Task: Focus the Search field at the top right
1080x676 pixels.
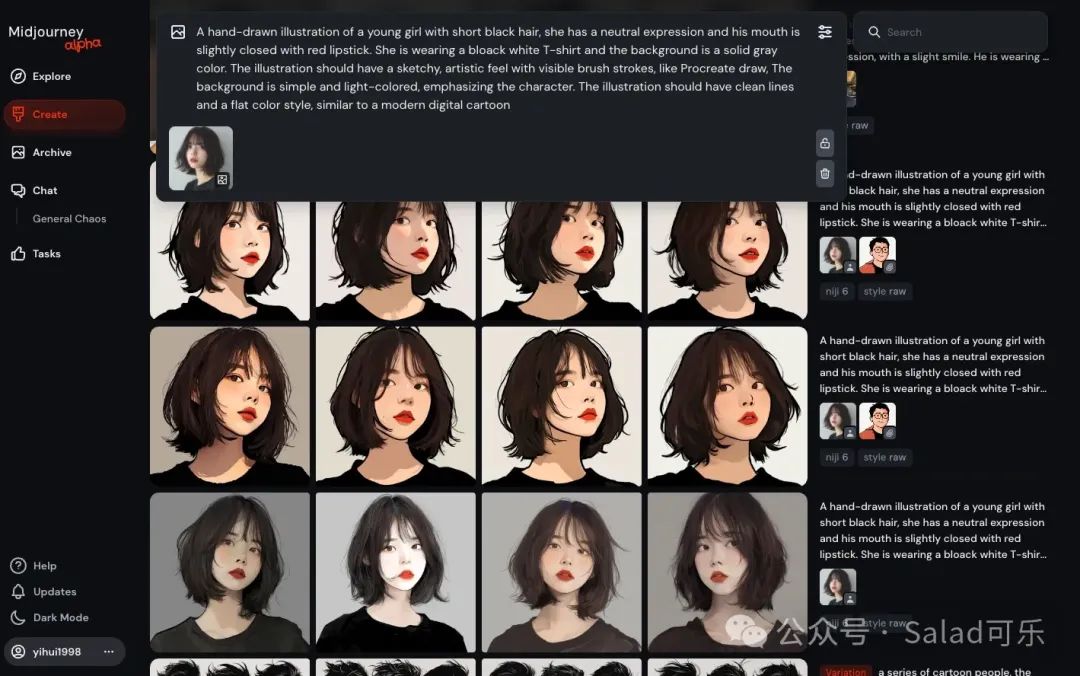Action: click(951, 32)
